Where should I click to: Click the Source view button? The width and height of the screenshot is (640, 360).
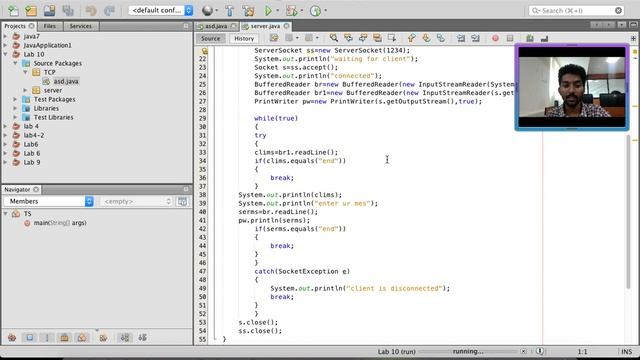tap(211, 38)
